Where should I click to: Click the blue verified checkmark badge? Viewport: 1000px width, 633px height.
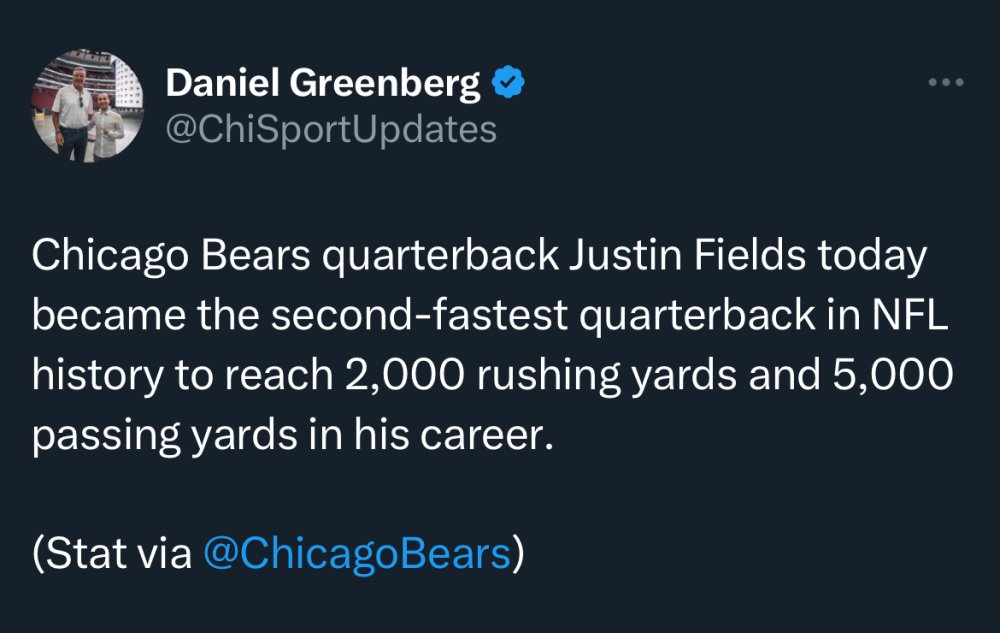[x=508, y=82]
